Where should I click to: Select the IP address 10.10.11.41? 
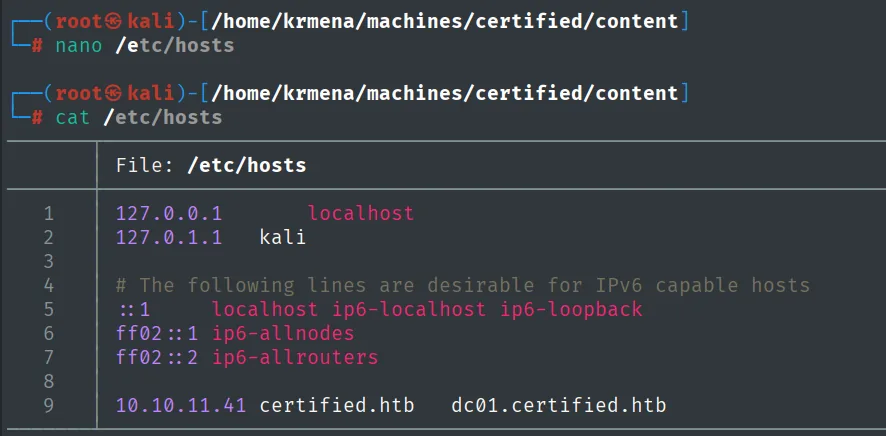pos(181,406)
